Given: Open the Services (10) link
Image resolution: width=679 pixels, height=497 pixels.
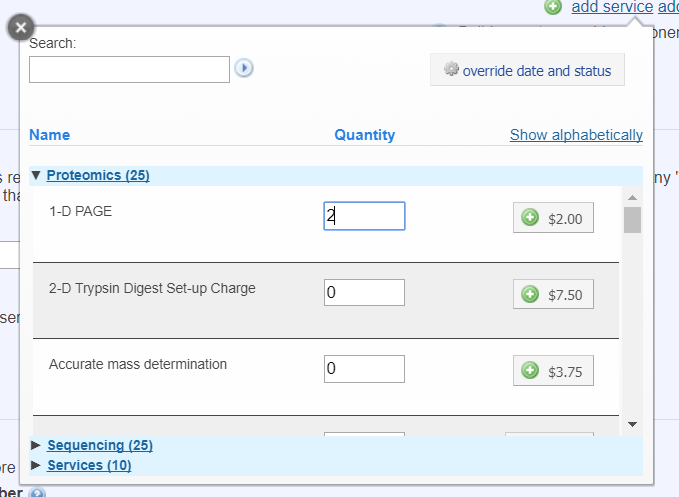Looking at the screenshot, I should coord(89,465).
